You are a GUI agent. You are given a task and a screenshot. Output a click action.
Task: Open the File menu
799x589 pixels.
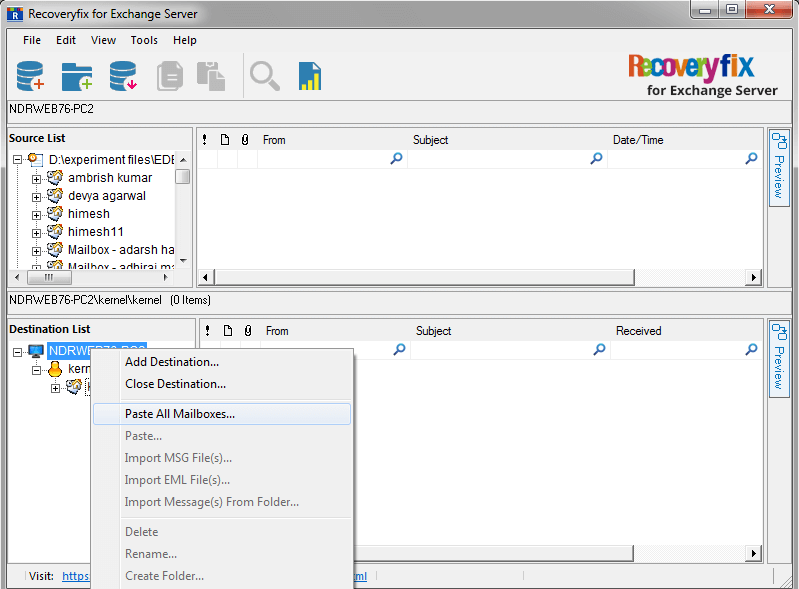click(32, 40)
